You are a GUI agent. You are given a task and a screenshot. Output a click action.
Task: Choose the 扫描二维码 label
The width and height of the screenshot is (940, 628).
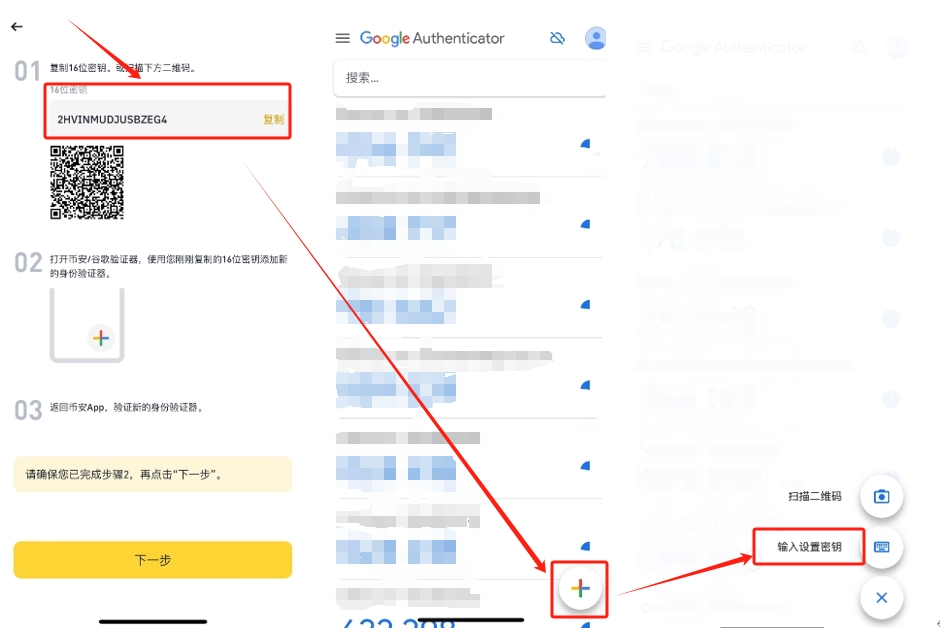pyautogui.click(x=815, y=496)
